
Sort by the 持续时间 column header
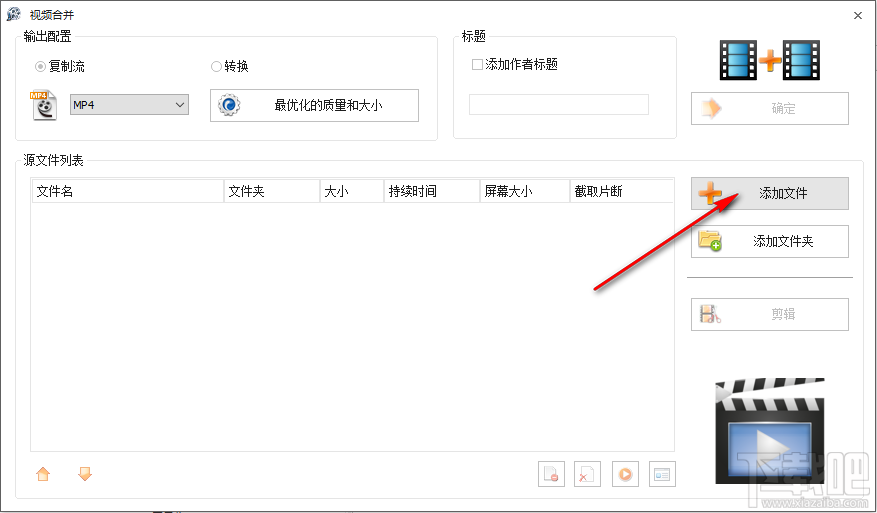(432, 191)
